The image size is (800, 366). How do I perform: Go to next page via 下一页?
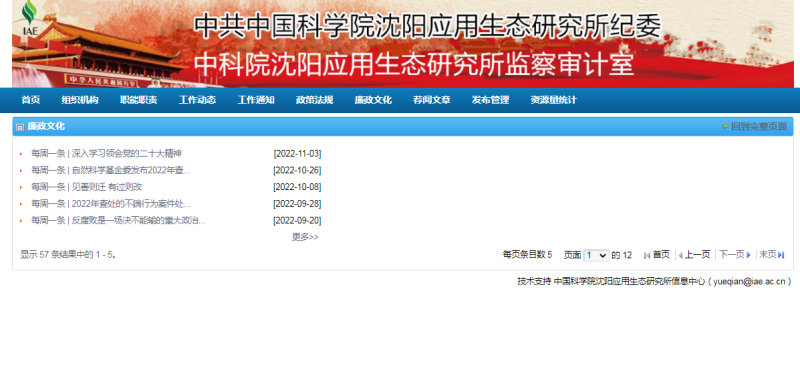[732, 255]
